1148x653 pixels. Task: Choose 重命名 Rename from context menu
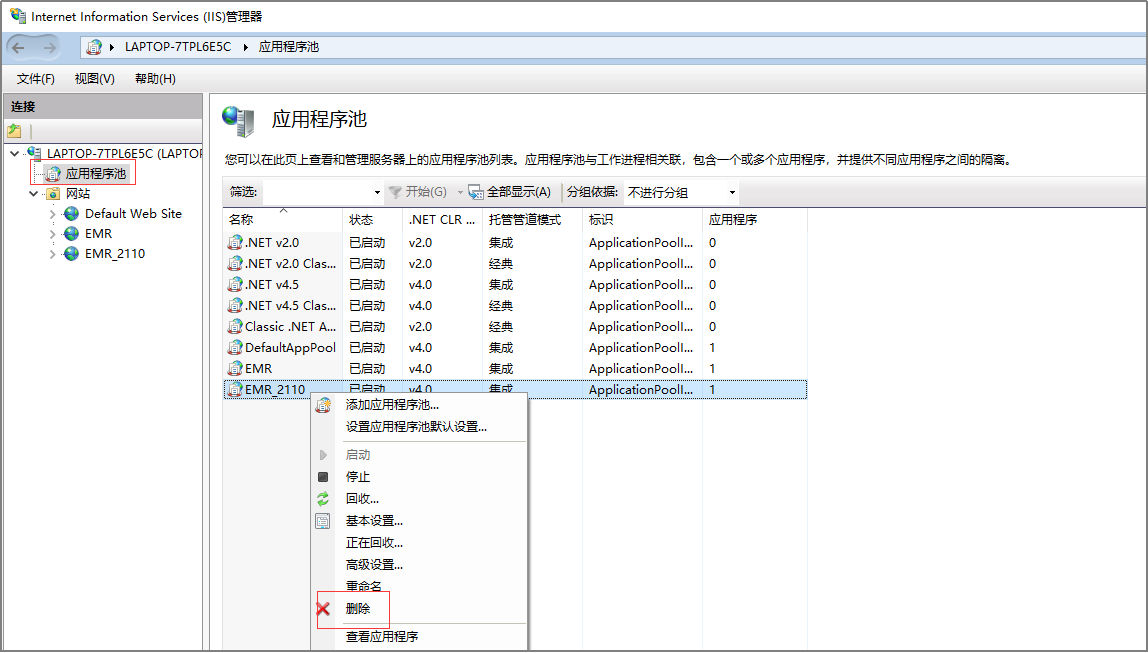pos(363,586)
